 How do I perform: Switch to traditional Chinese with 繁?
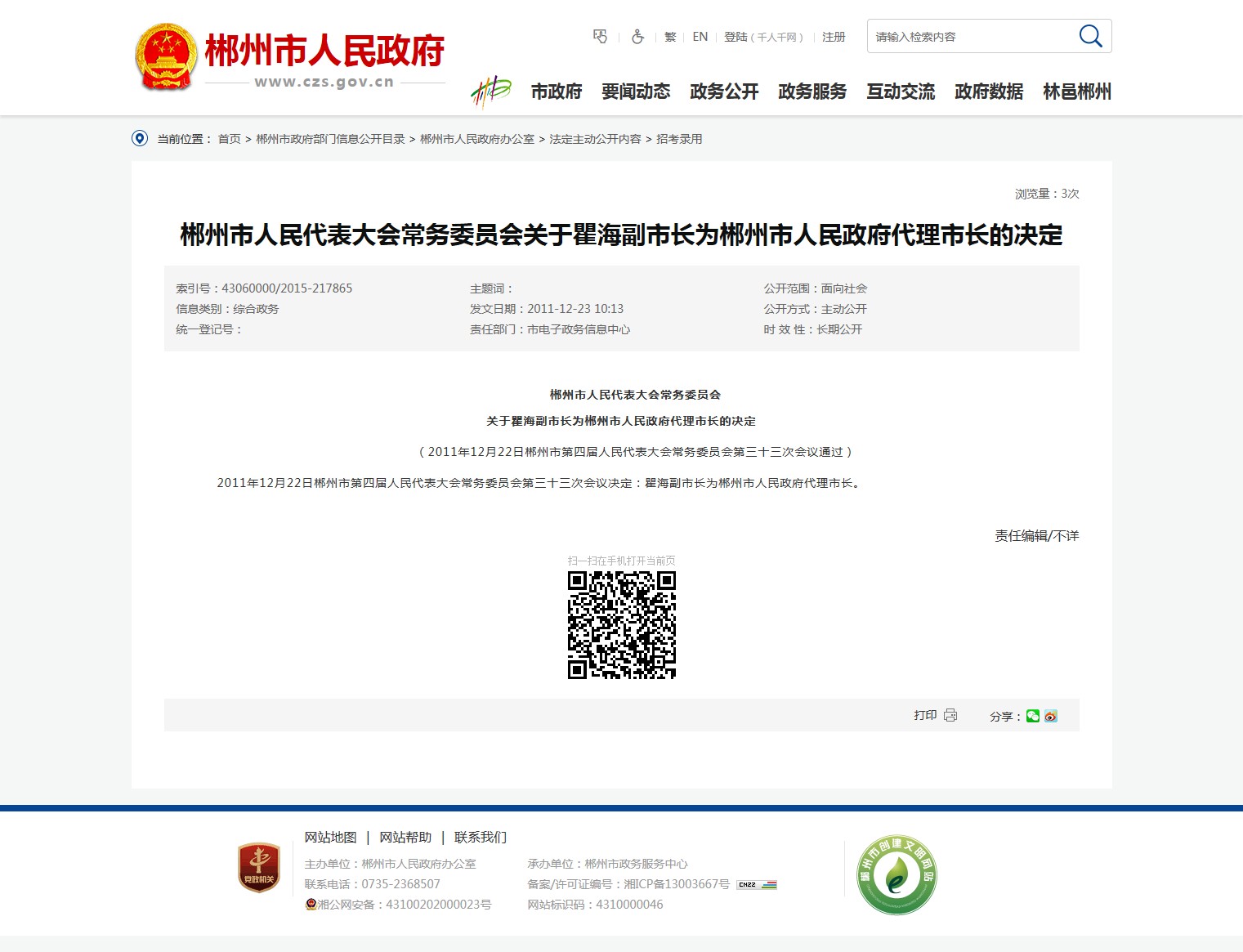pyautogui.click(x=670, y=37)
